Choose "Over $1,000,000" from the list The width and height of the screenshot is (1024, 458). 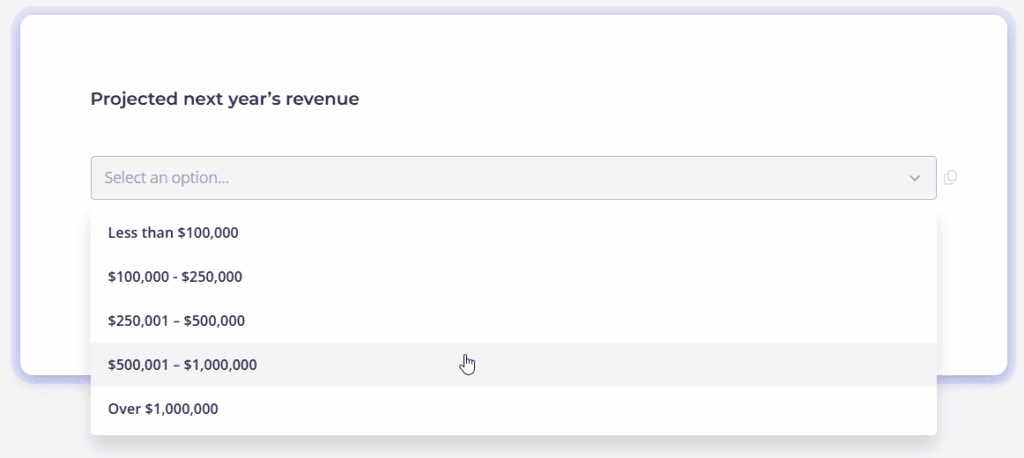tap(513, 409)
